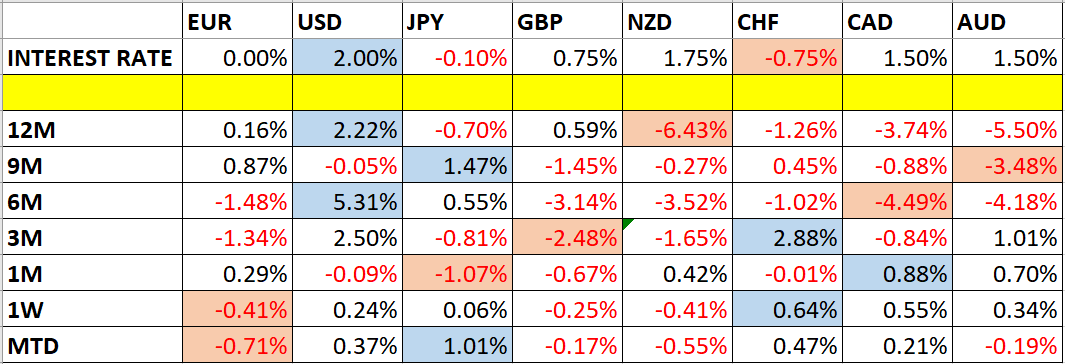Select the CAD 1M cell showing 0.88%

click(x=897, y=274)
